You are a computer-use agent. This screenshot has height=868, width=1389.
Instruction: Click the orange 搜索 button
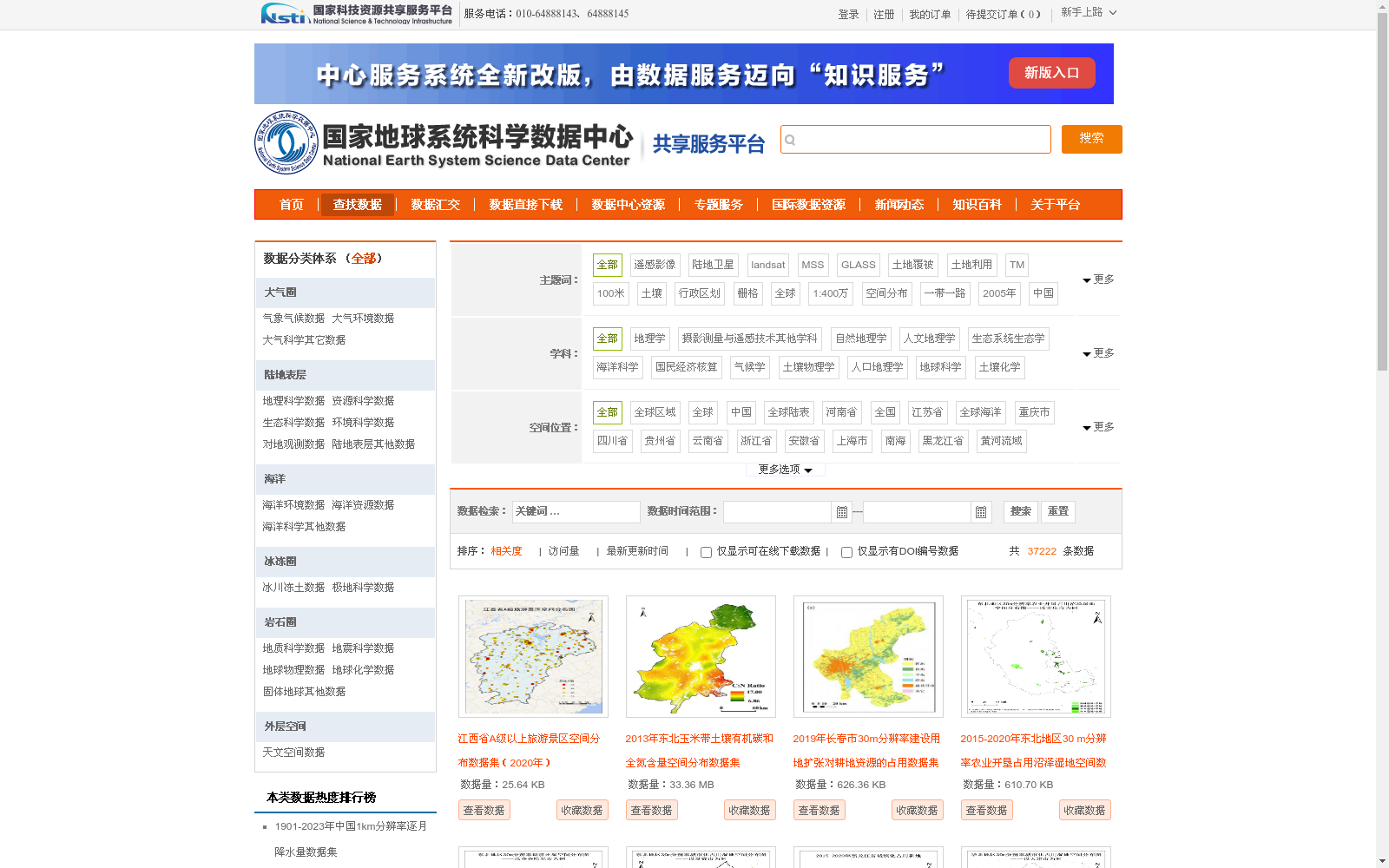point(1092,139)
